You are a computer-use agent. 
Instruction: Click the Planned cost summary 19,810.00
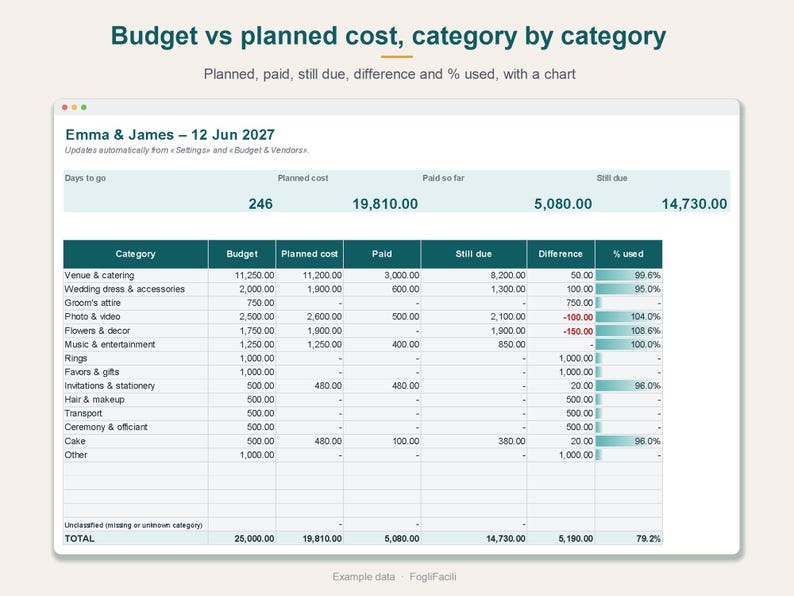pos(385,204)
